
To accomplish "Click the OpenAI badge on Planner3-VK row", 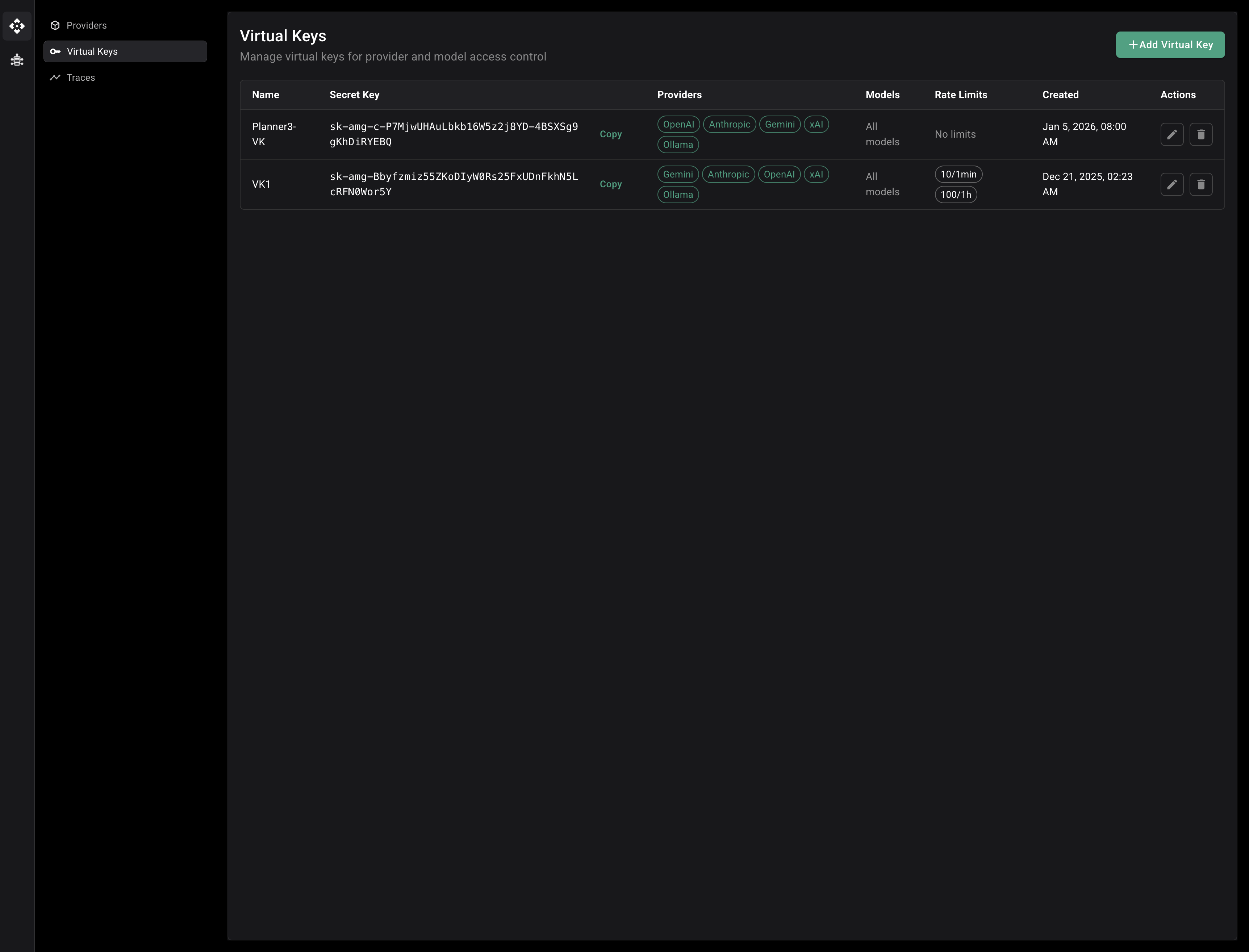I will 678,124.
